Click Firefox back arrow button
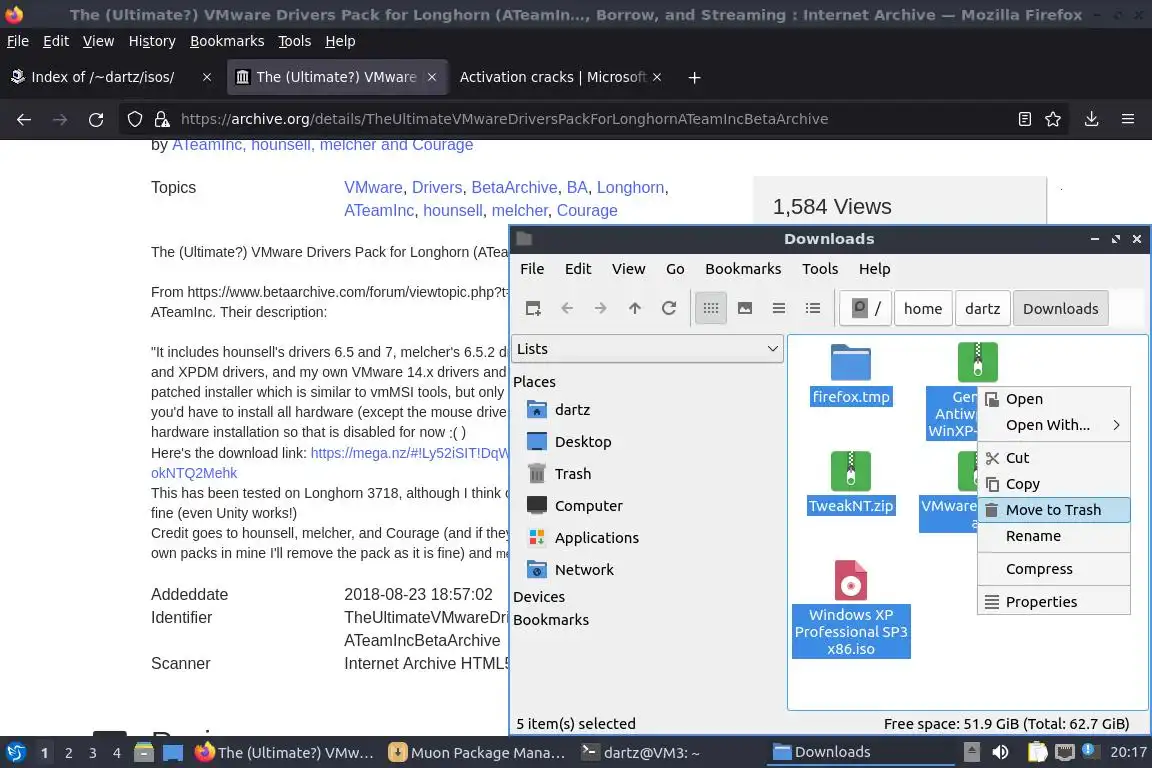The height and width of the screenshot is (768, 1152). [x=24, y=119]
